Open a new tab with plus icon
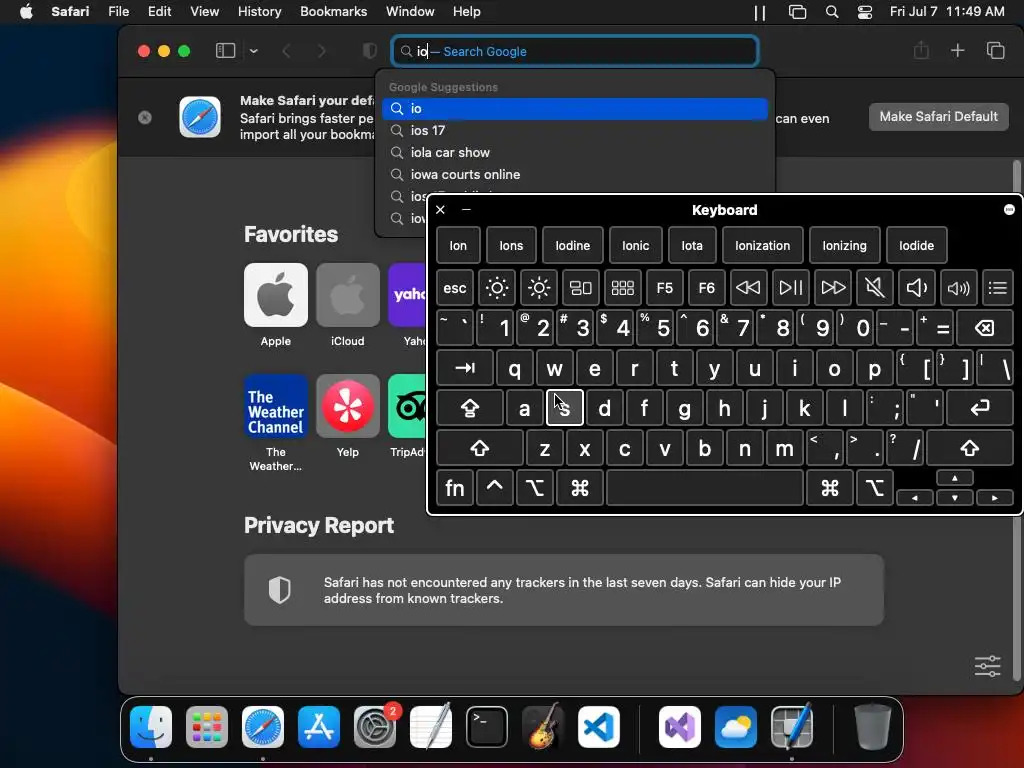The image size is (1024, 768). [957, 50]
